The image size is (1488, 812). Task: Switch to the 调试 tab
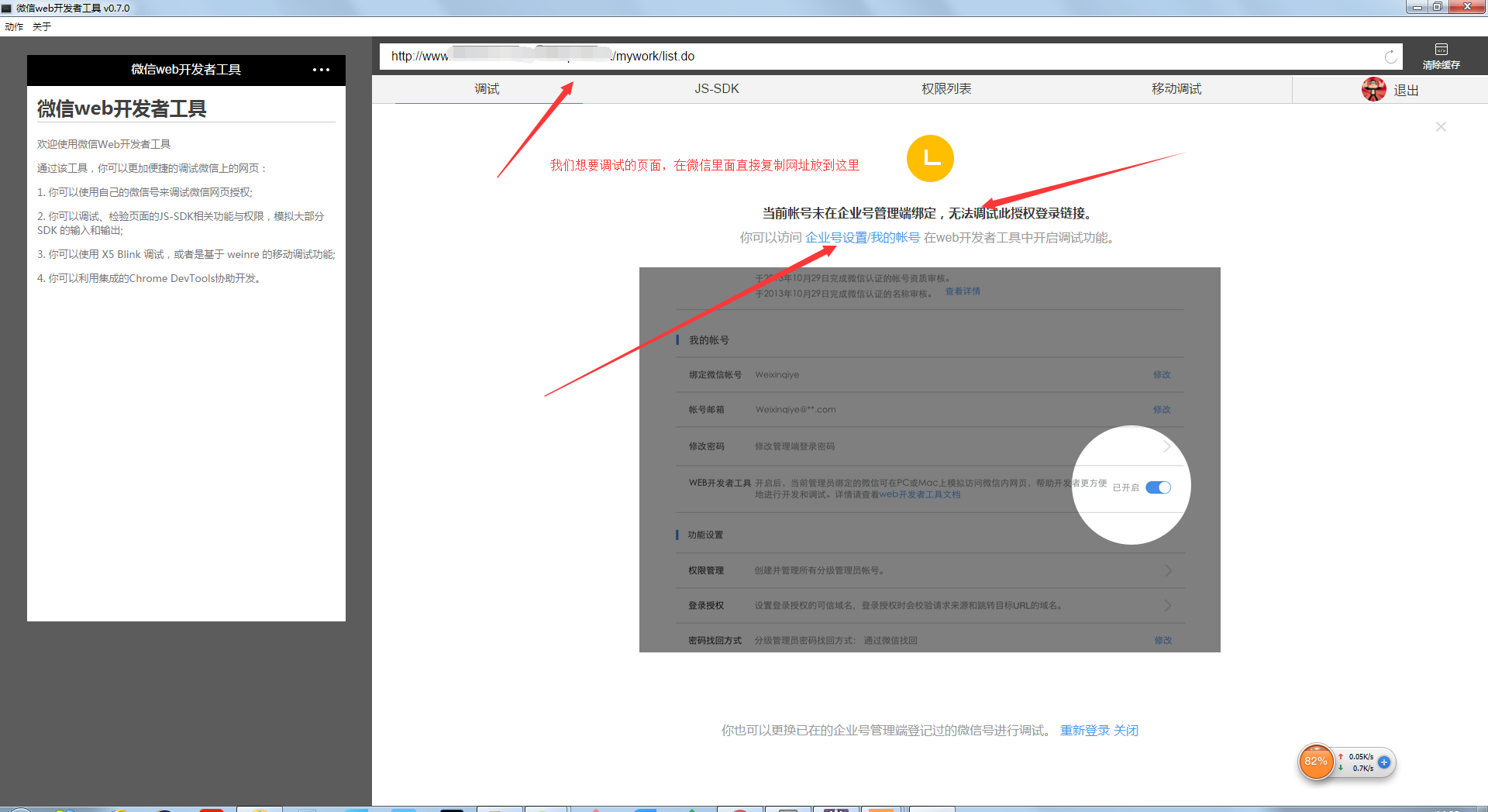pos(487,89)
